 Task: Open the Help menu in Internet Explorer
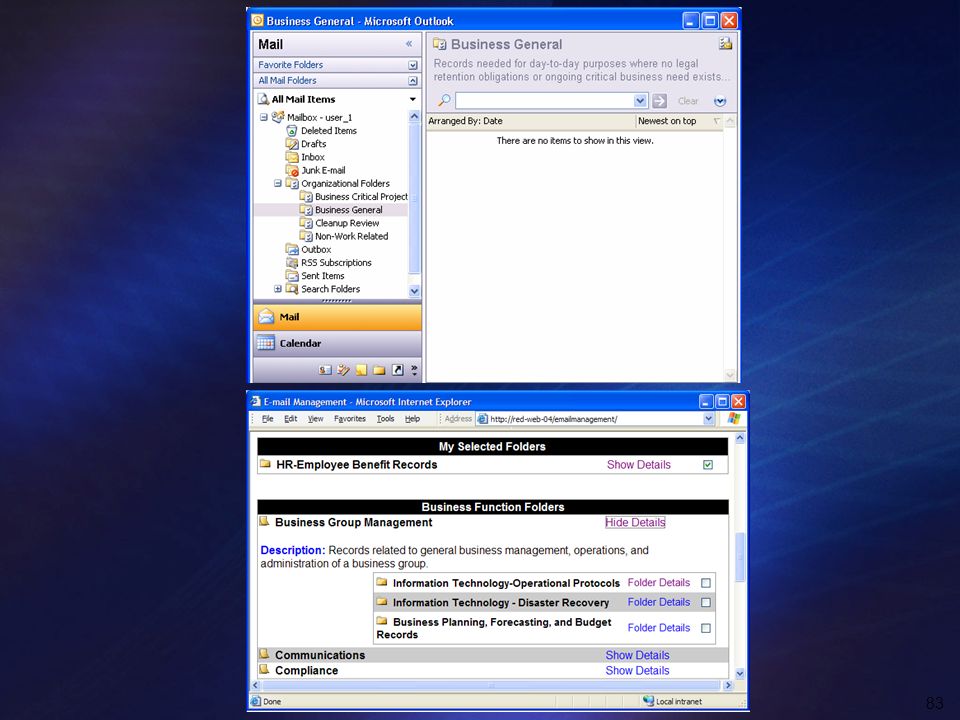tap(412, 419)
